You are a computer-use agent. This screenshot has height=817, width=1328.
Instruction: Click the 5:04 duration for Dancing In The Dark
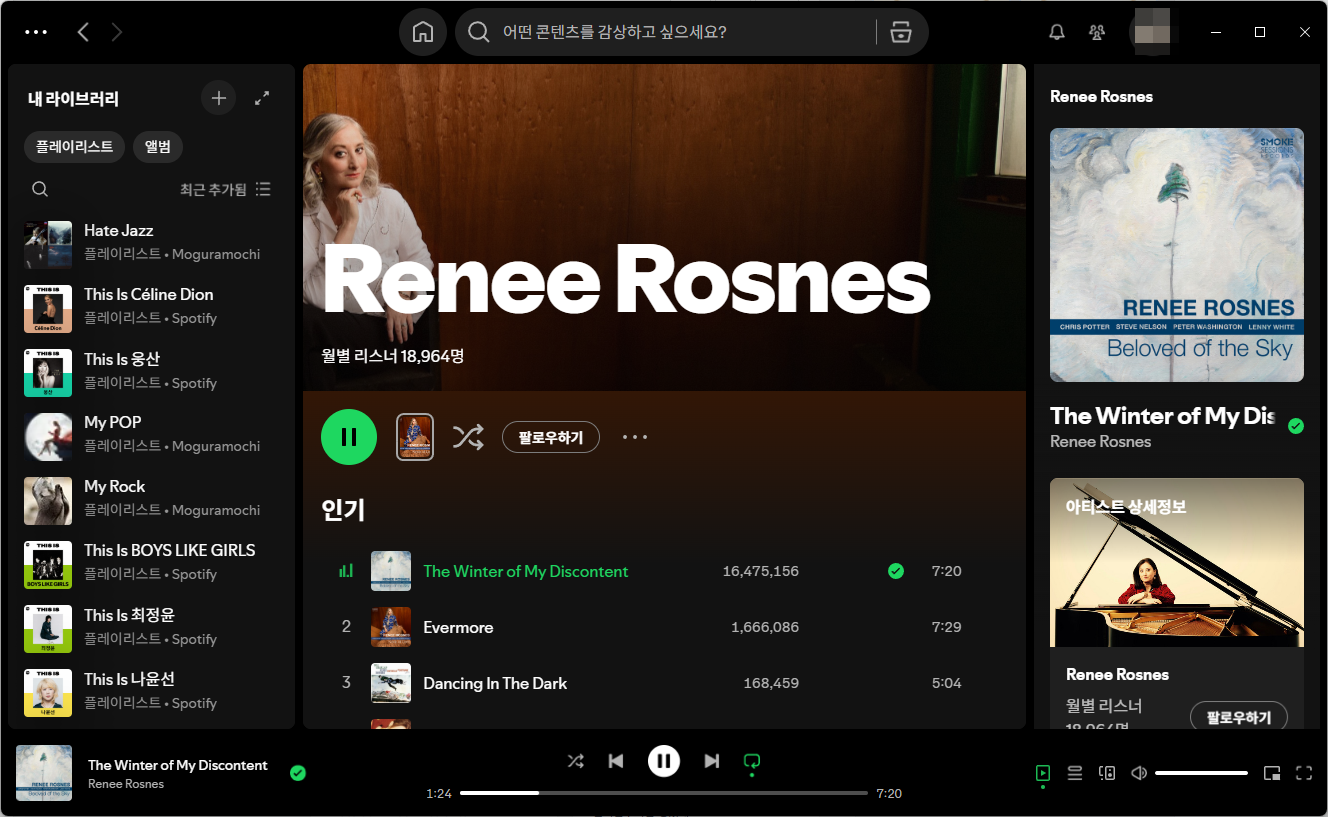[x=946, y=683]
